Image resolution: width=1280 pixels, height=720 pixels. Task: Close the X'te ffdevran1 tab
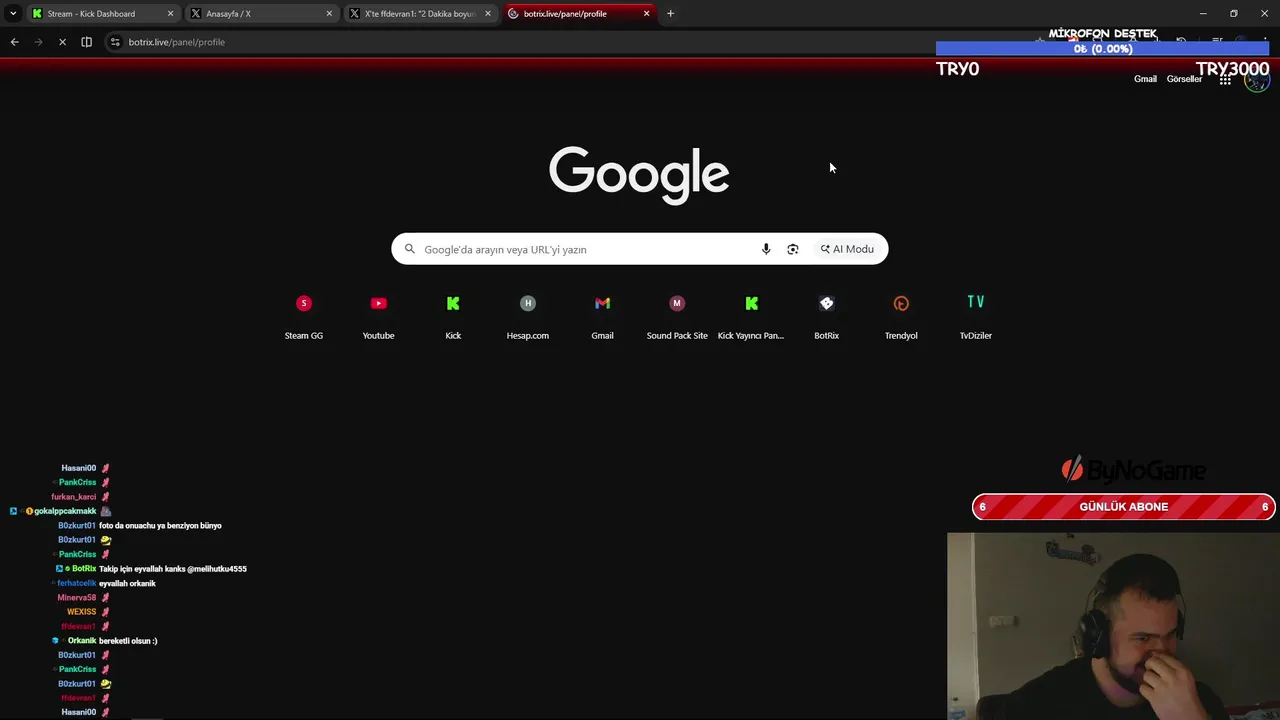point(488,14)
